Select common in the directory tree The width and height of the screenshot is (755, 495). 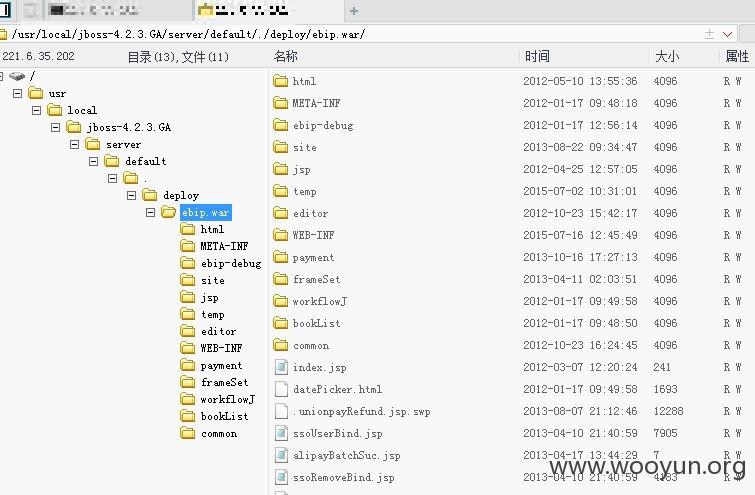pyautogui.click(x=219, y=433)
